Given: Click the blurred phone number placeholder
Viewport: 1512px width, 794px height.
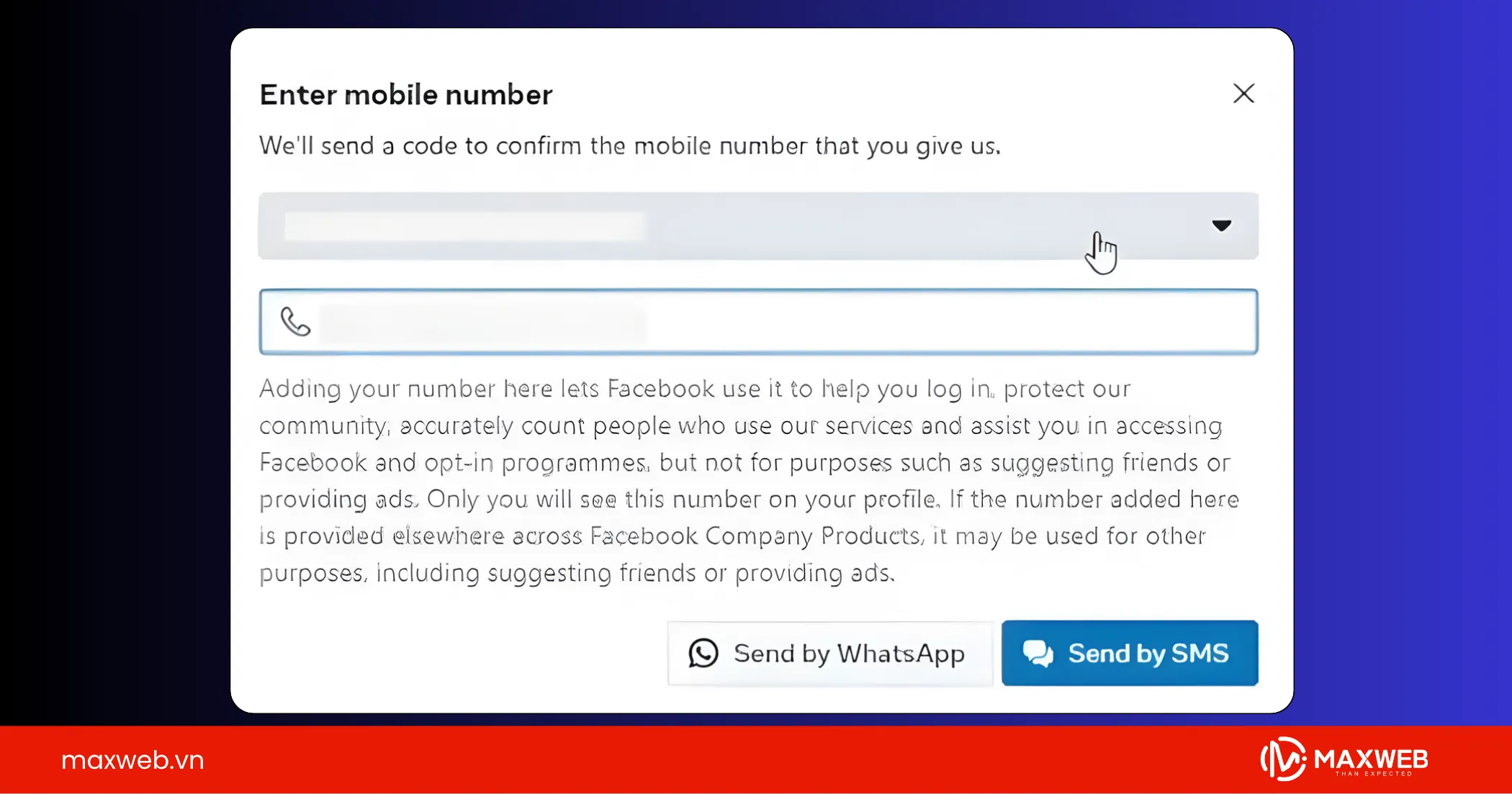Looking at the screenshot, I should pos(482,322).
